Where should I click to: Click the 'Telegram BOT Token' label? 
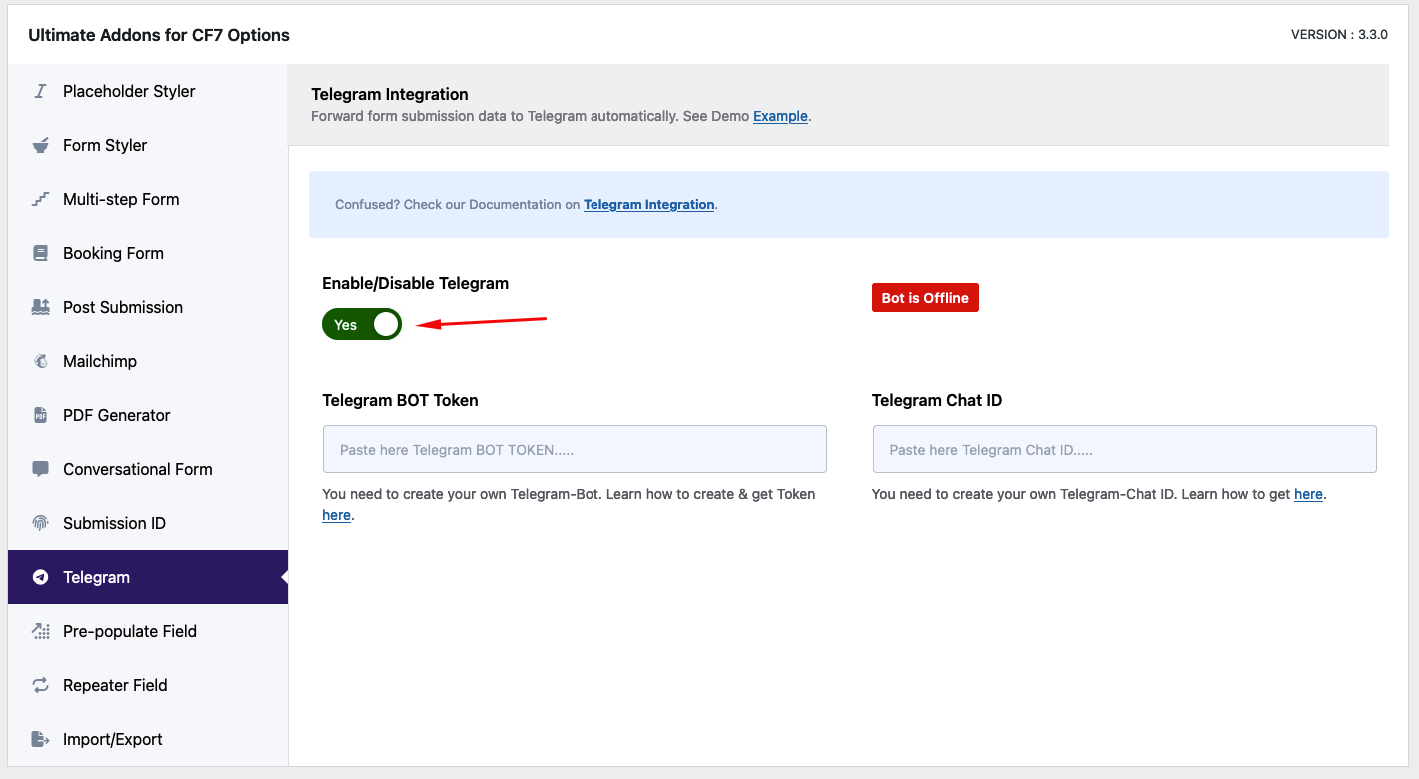point(400,400)
